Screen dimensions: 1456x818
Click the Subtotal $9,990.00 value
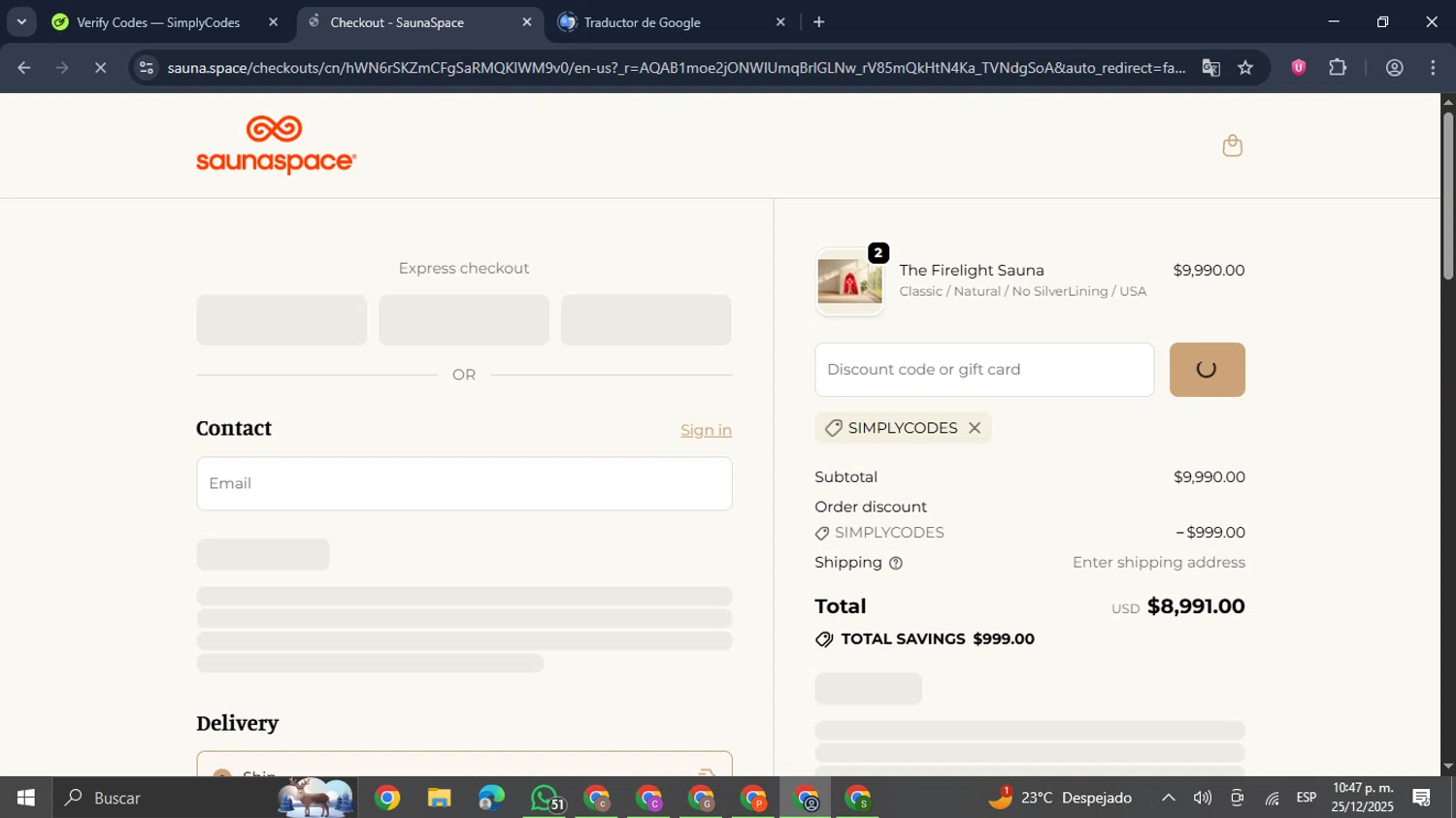[x=1208, y=477]
